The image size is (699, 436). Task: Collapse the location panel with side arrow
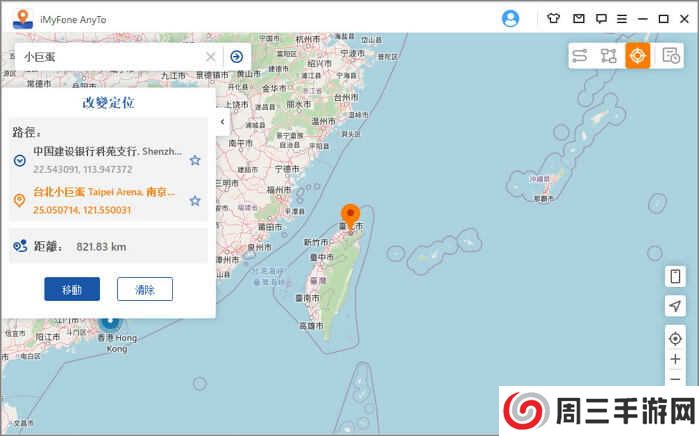click(222, 121)
